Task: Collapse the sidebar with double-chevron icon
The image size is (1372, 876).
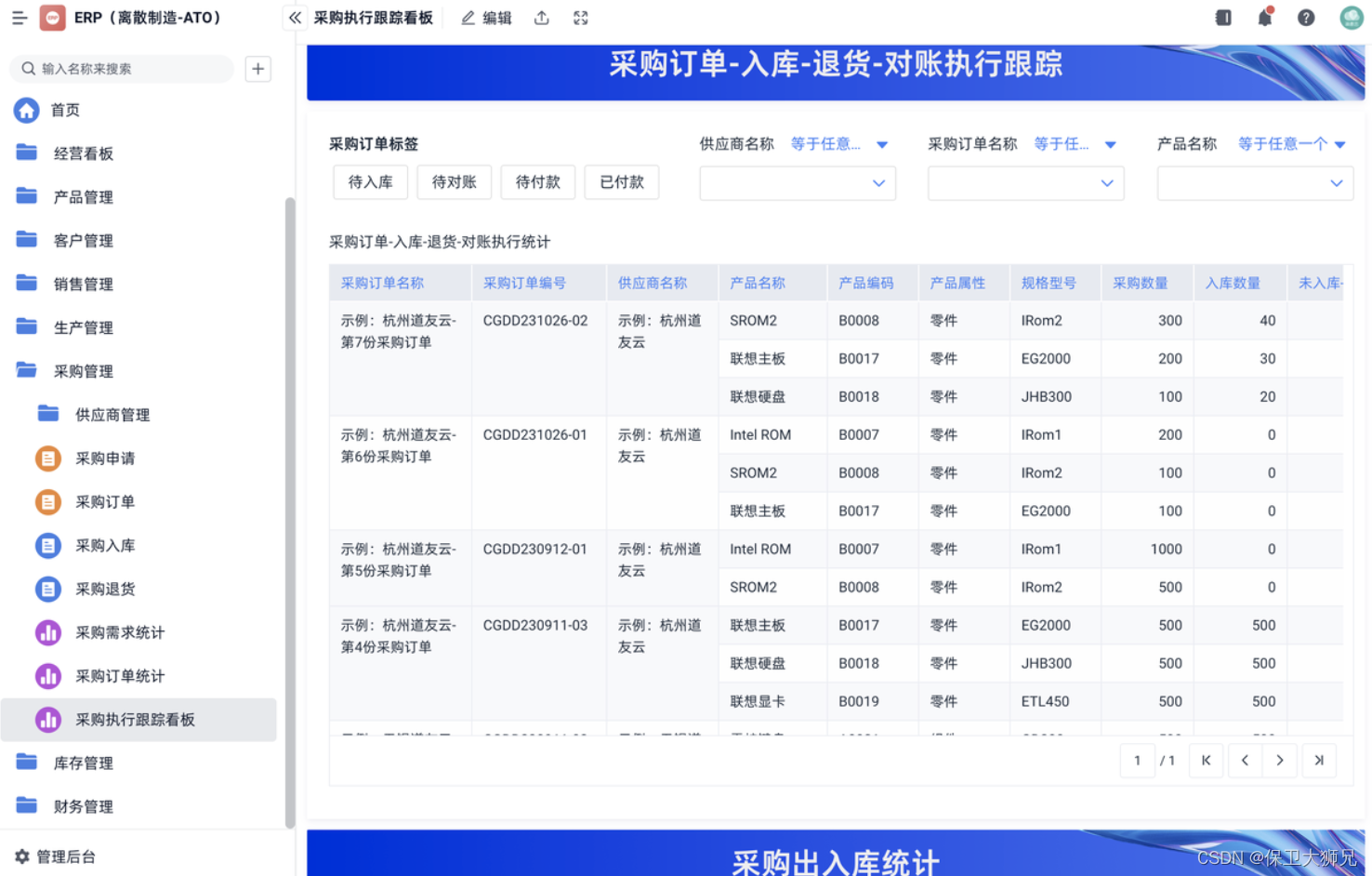Action: 295,18
